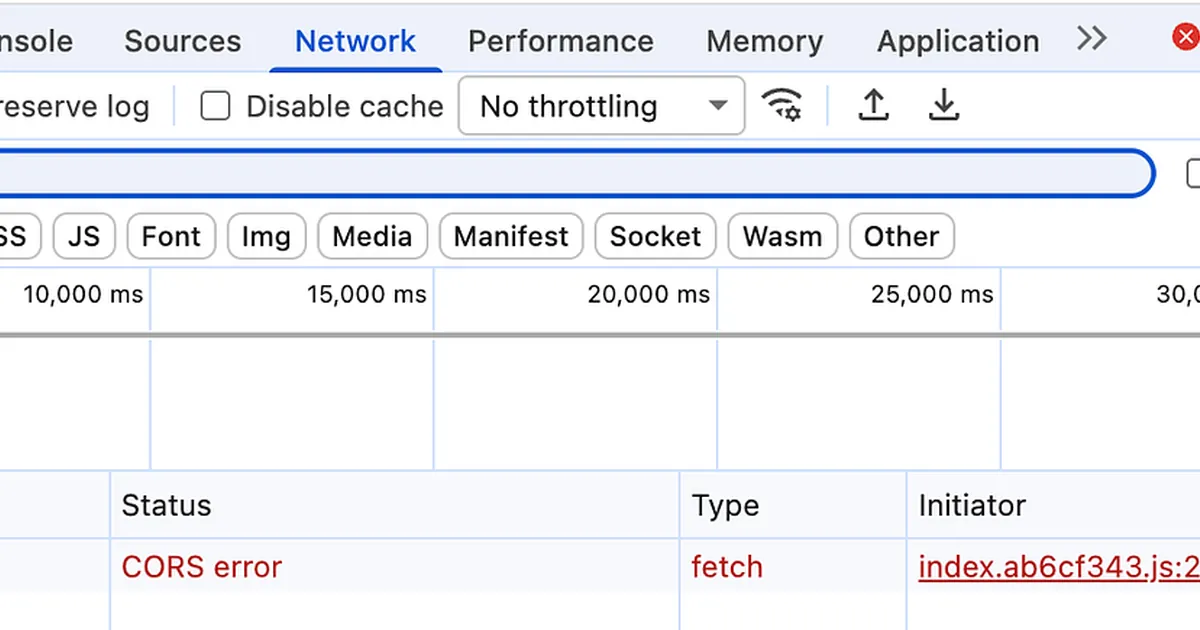Click the 10,000 ms timeline marker
The height and width of the screenshot is (630, 1200).
(x=83, y=294)
